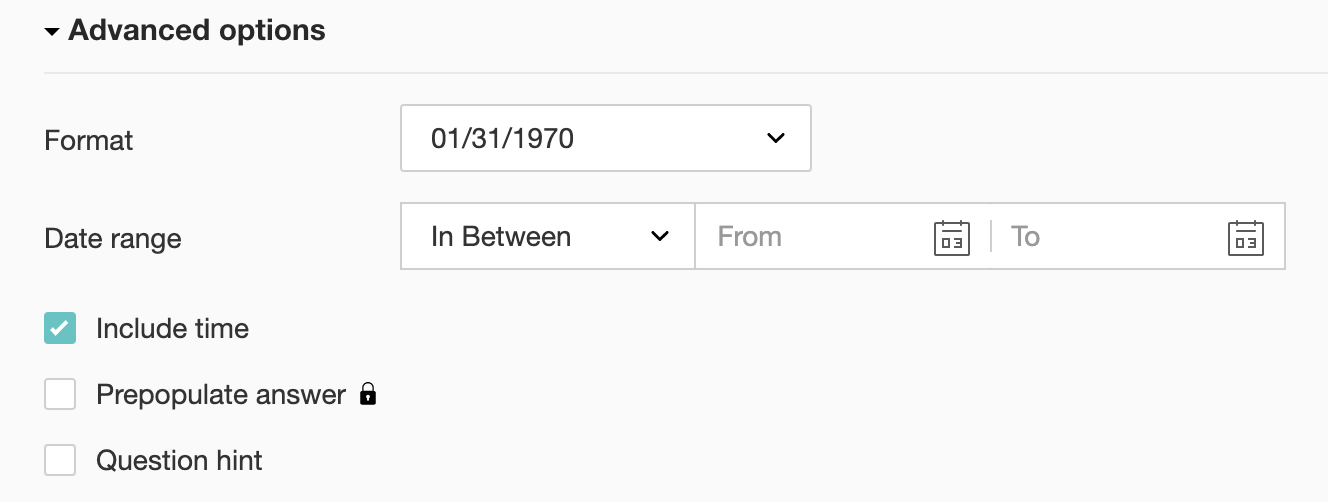Focus the From date input field

[x=815, y=237]
